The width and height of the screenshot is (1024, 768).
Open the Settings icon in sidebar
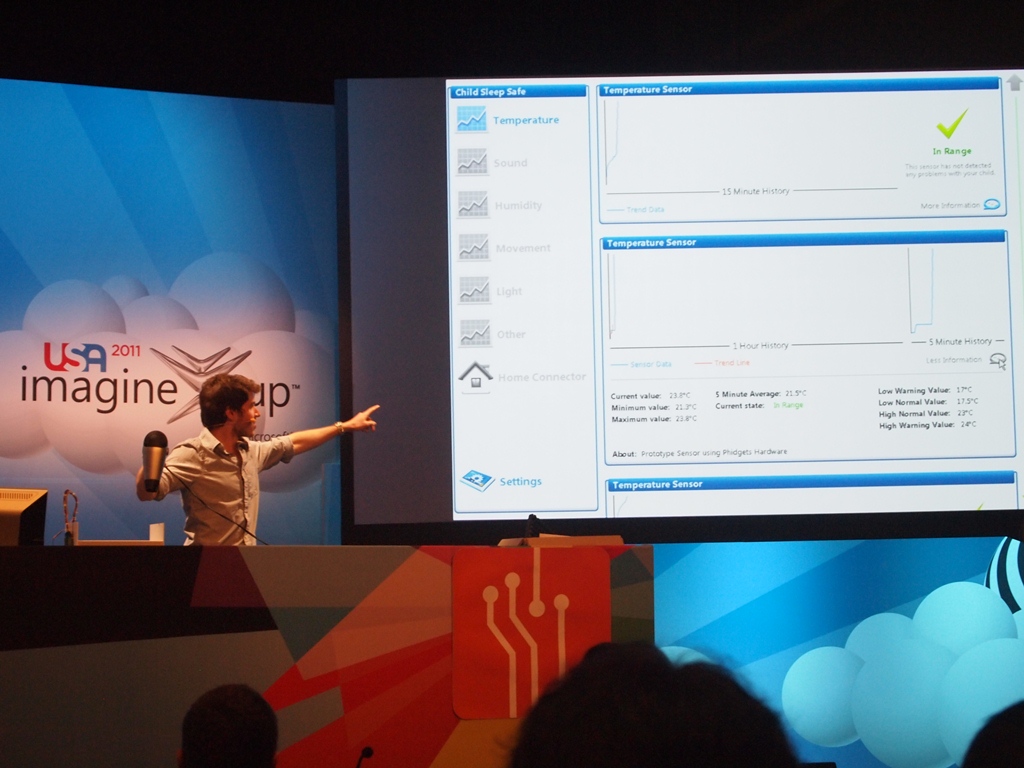tap(477, 481)
